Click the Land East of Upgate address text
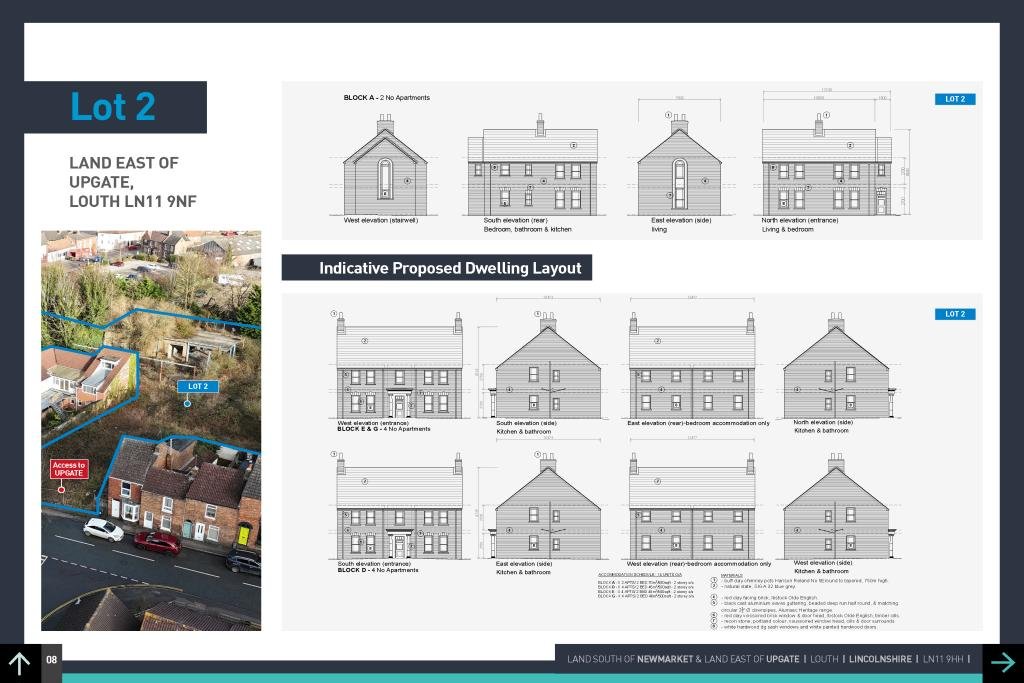The image size is (1024, 683). [132, 182]
